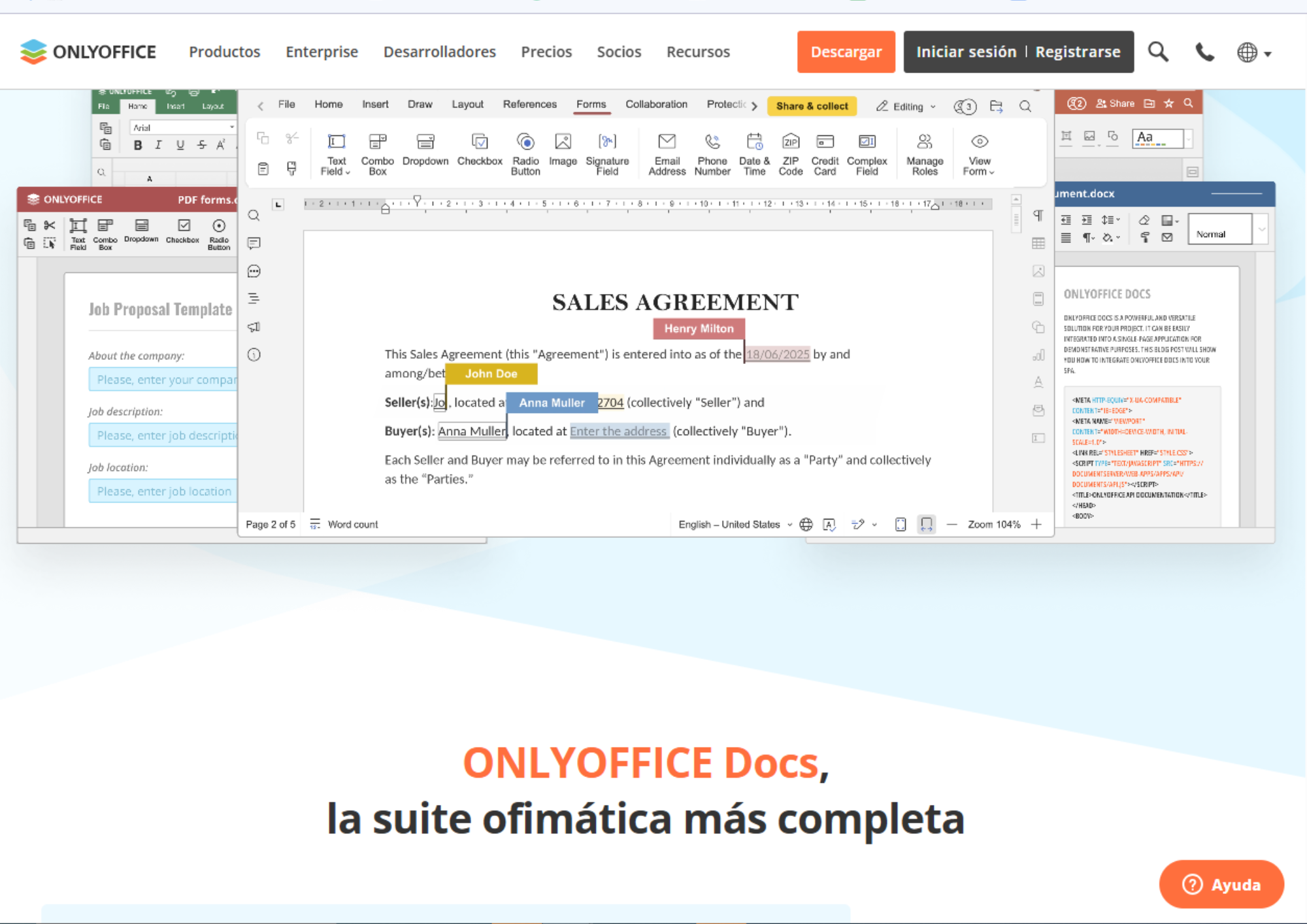Click Iniciar sesión link
Screen dimensions: 1307x924
(966, 52)
